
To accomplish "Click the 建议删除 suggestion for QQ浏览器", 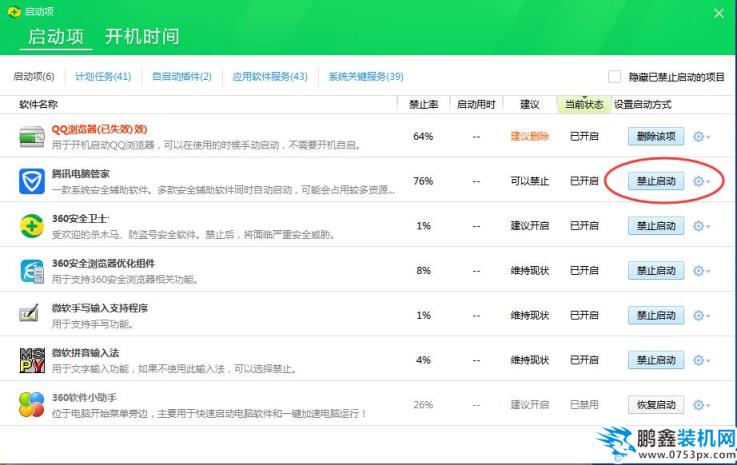I will [530, 136].
